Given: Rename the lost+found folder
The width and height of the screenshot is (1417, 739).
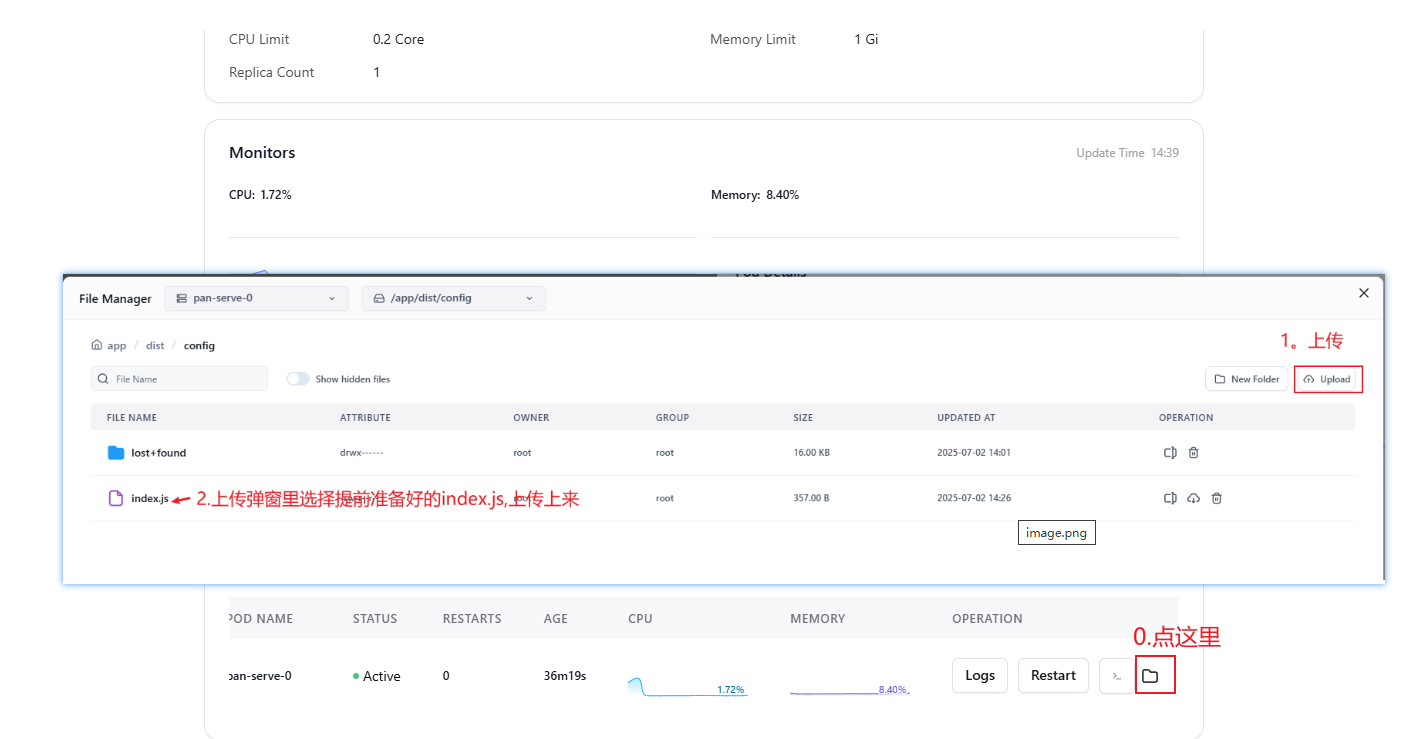Looking at the screenshot, I should tap(1170, 453).
